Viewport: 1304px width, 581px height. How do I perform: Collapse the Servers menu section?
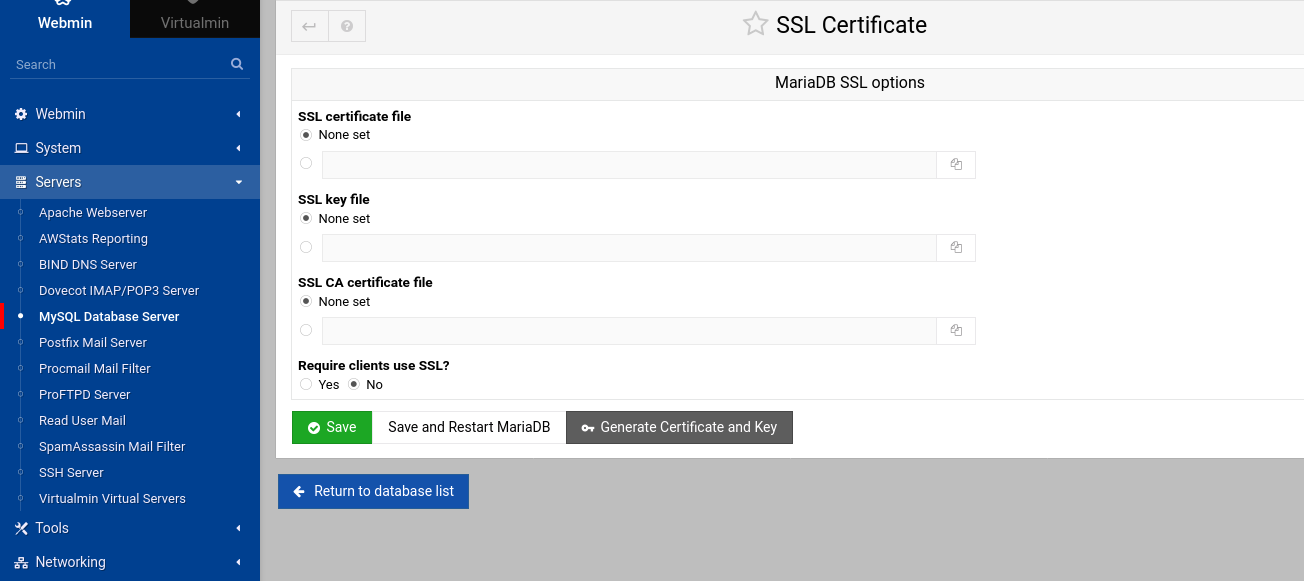coord(130,182)
